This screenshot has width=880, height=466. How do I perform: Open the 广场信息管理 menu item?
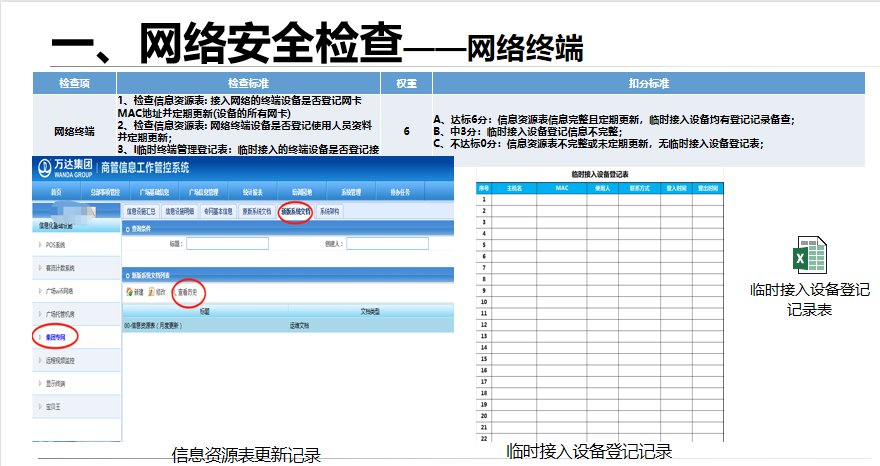point(203,192)
